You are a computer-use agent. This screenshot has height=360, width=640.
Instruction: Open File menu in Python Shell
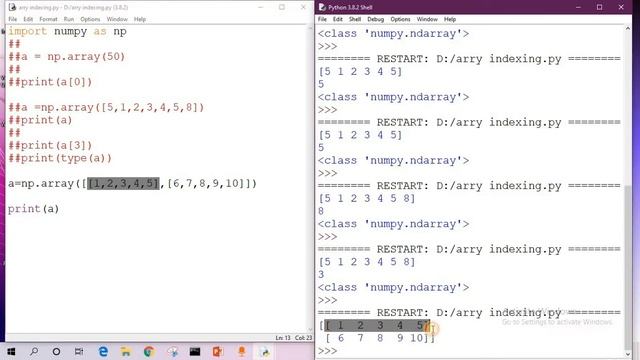[322, 19]
